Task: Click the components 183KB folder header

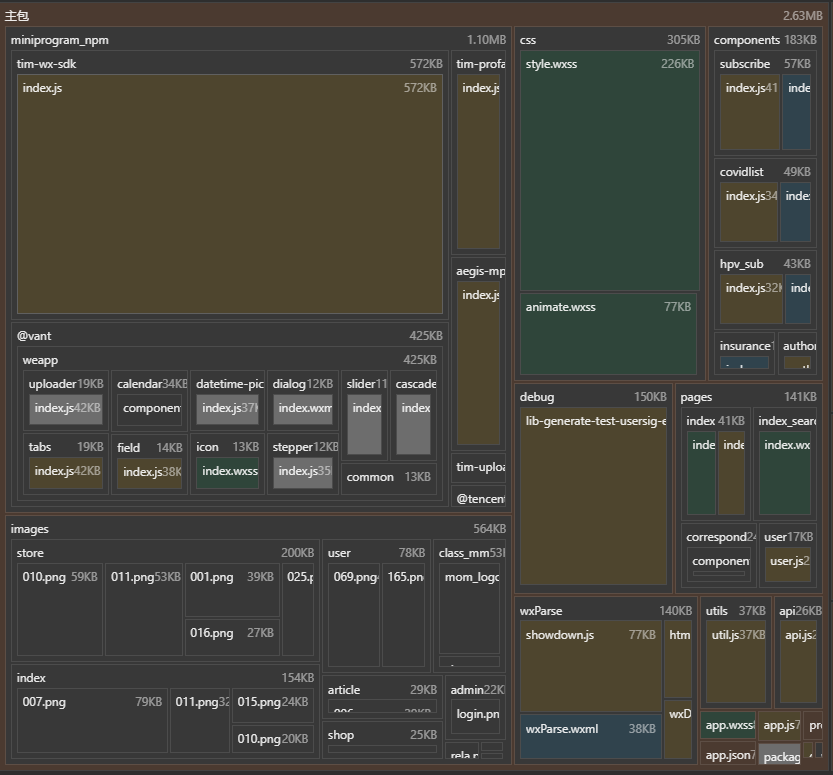Action: 765,40
